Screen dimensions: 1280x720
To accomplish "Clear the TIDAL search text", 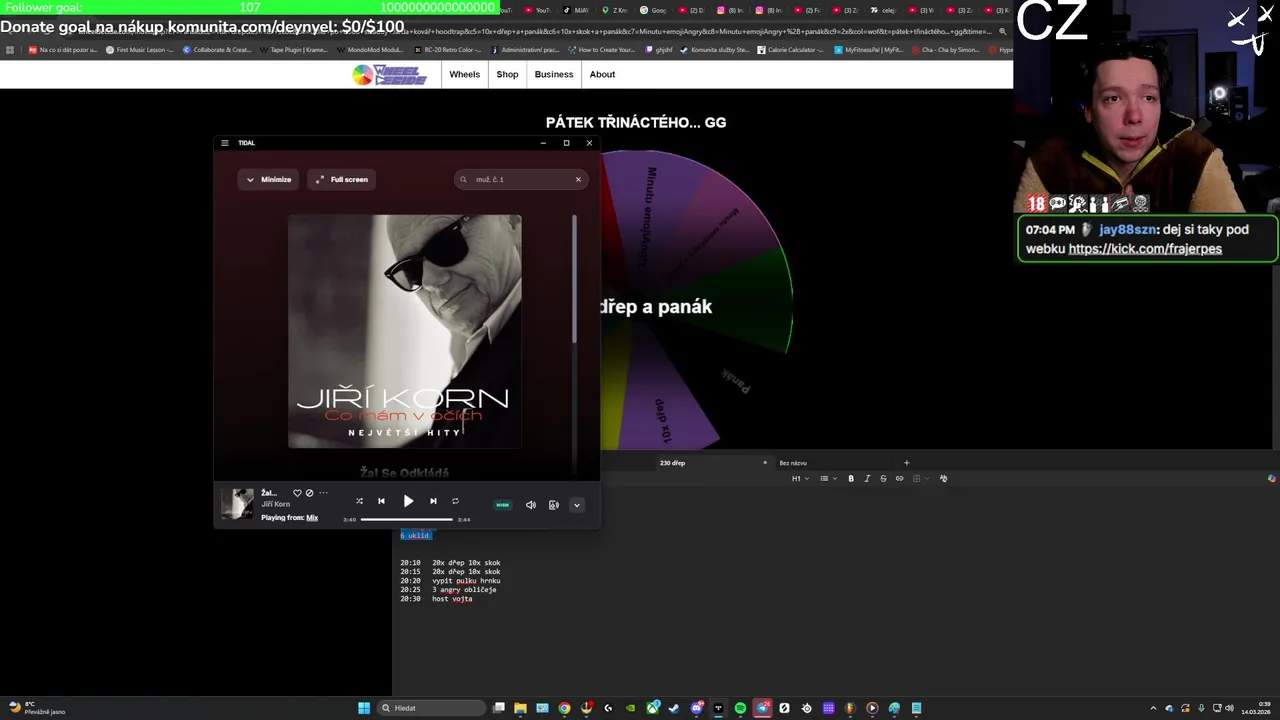I will [578, 180].
